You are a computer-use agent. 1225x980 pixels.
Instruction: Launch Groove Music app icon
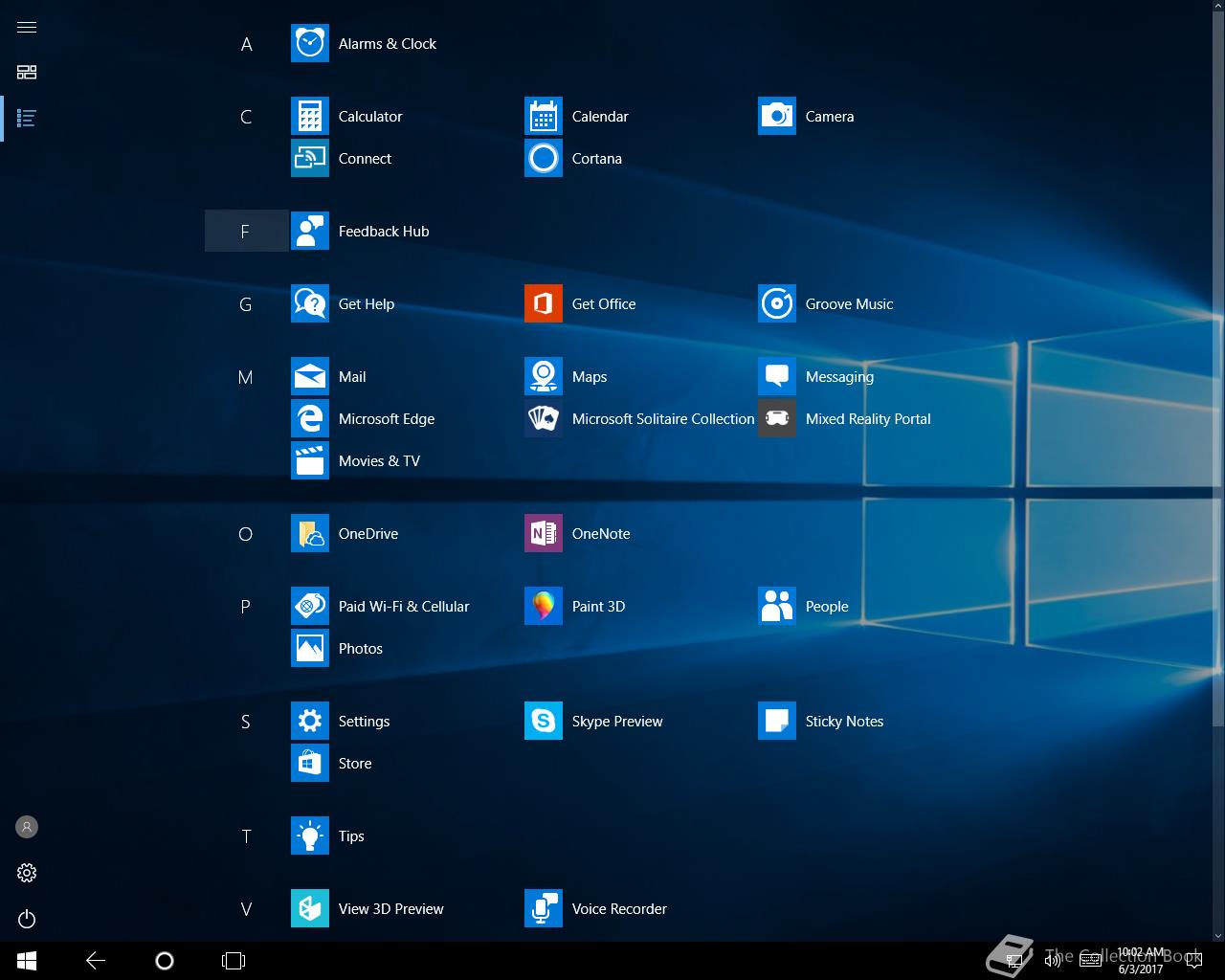777,304
